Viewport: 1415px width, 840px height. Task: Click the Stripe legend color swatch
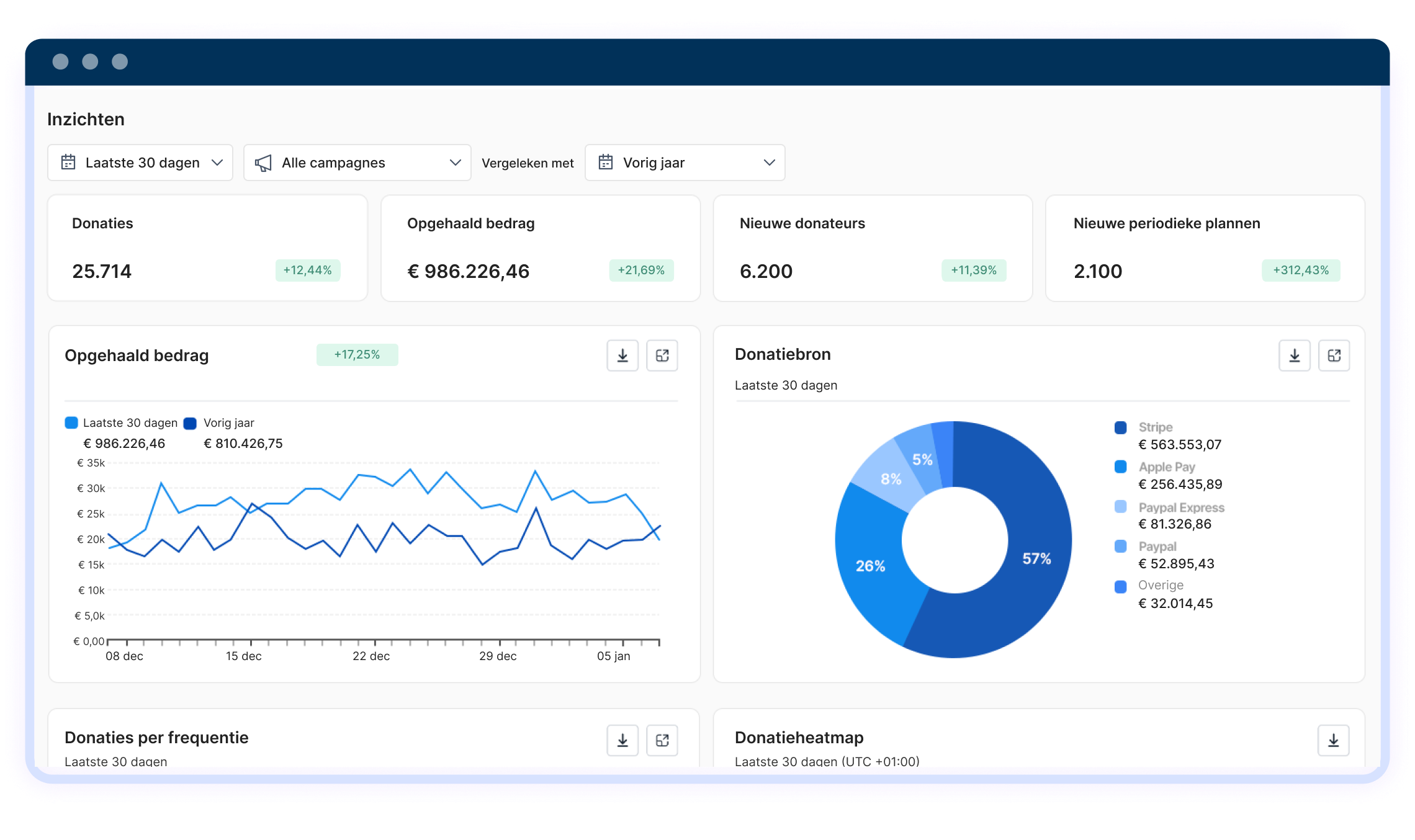pyautogui.click(x=1121, y=427)
